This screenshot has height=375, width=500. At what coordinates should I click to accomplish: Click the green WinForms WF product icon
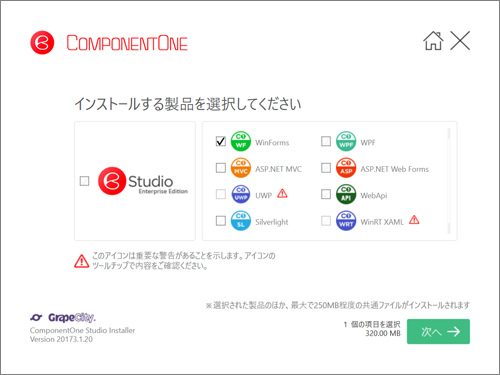[x=241, y=141]
